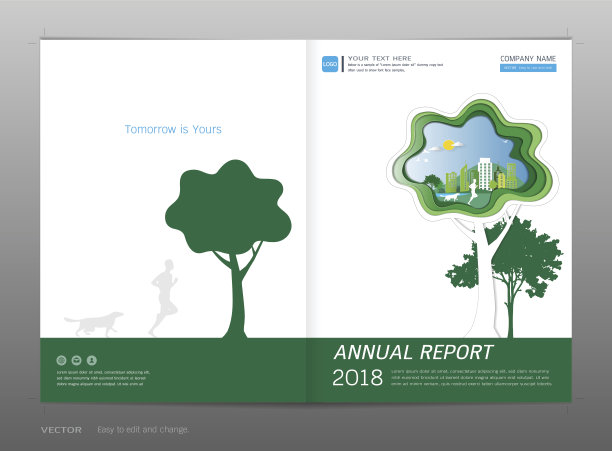
Task: Click the blue bar under Company Name
Action: coord(527,69)
